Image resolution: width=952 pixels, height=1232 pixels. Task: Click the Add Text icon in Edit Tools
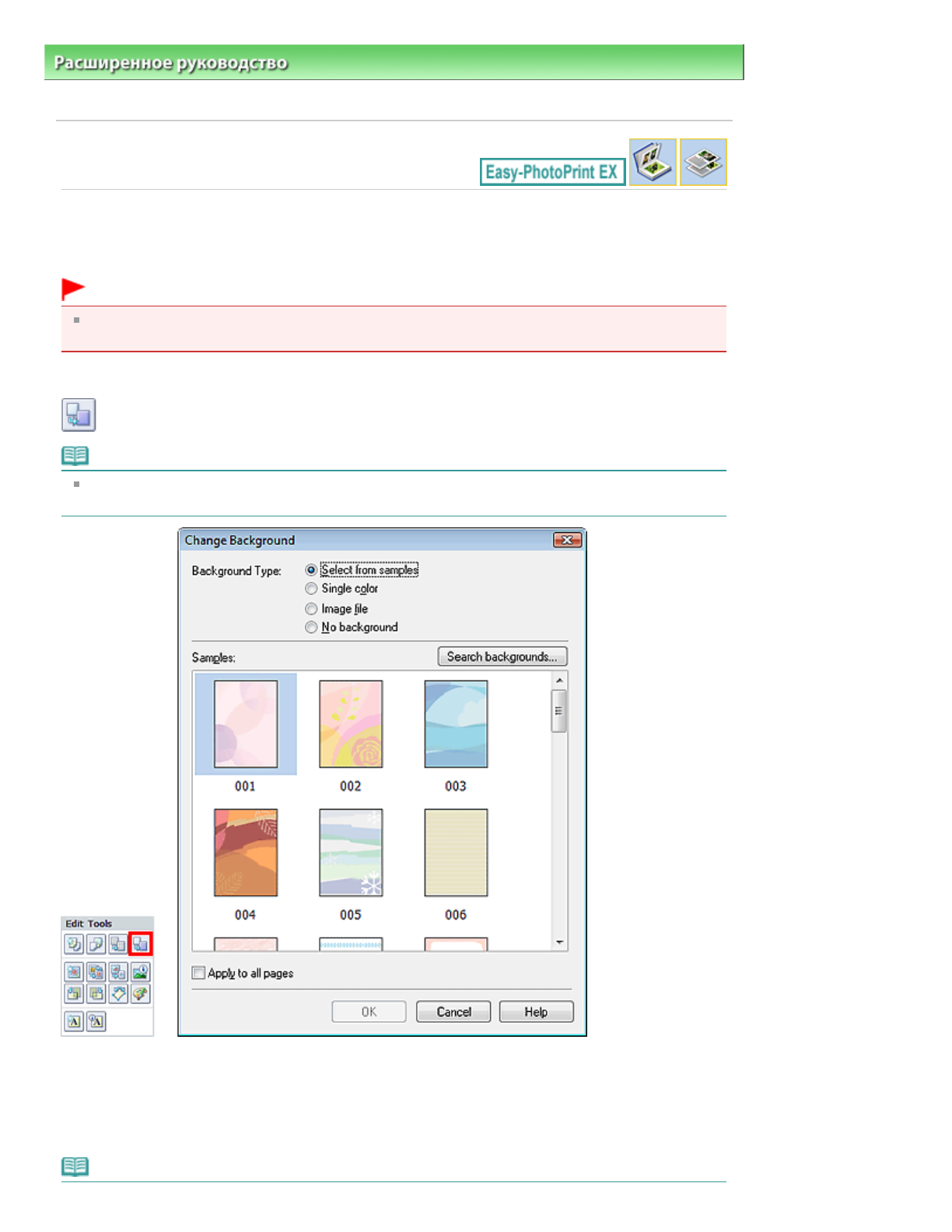tap(74, 1021)
